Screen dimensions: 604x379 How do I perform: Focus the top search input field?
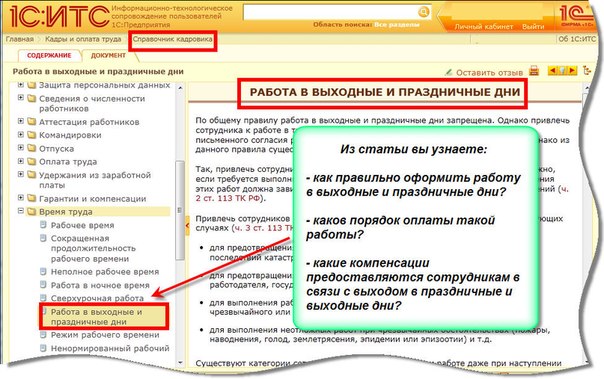pyautogui.click(x=331, y=12)
